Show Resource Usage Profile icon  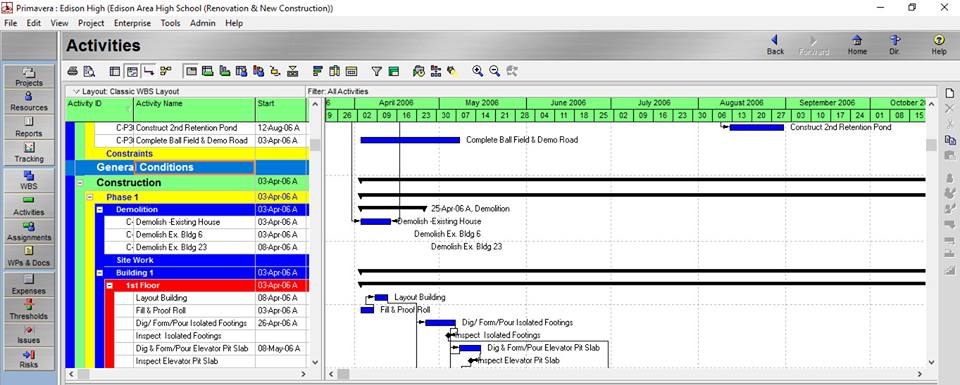(x=258, y=71)
